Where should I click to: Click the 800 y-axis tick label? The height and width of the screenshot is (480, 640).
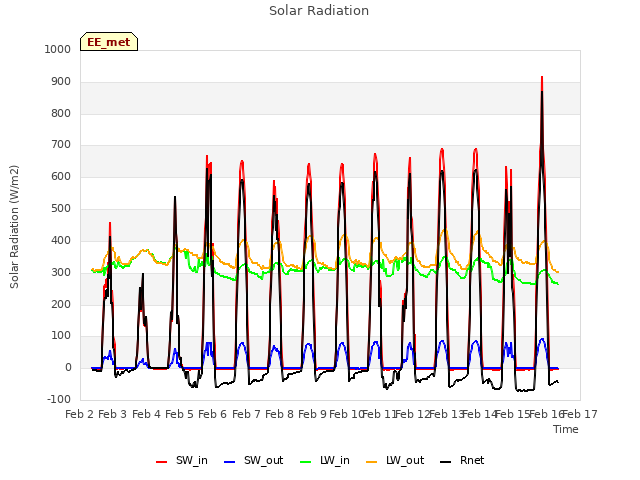[x=61, y=113]
